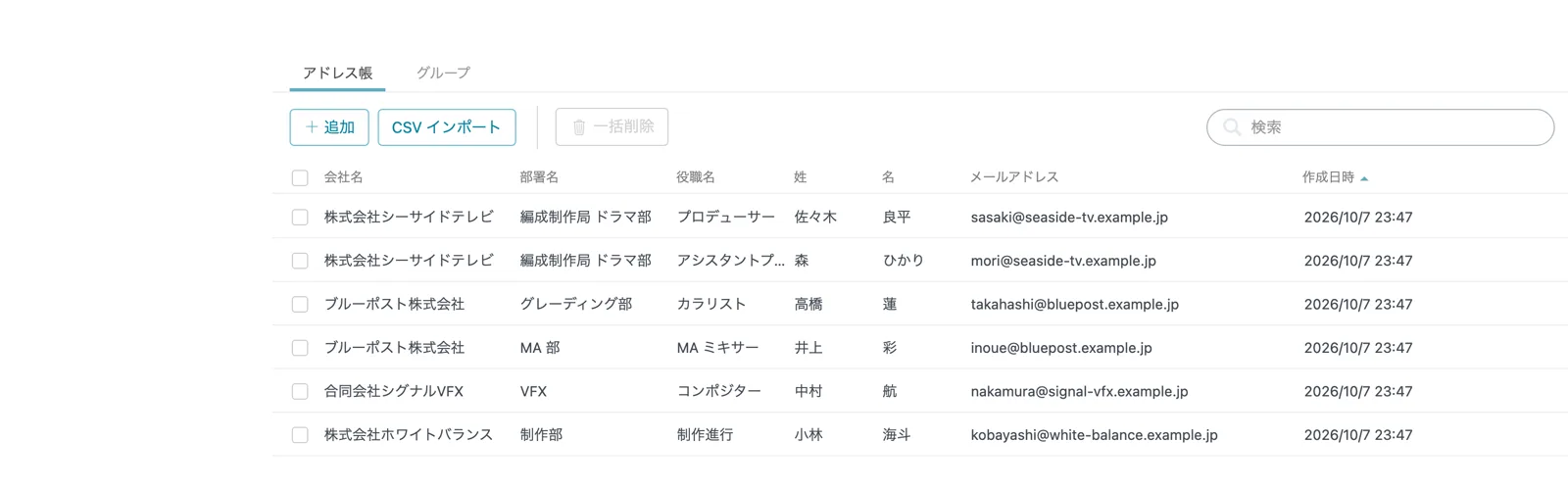
Task: Sort by the 部署名 column header
Action: 539,177
